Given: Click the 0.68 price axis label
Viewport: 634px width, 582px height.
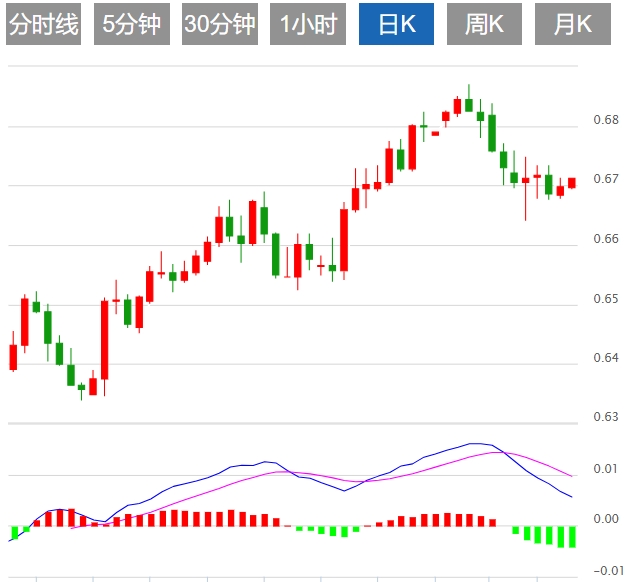Looking at the screenshot, I should click(x=605, y=121).
